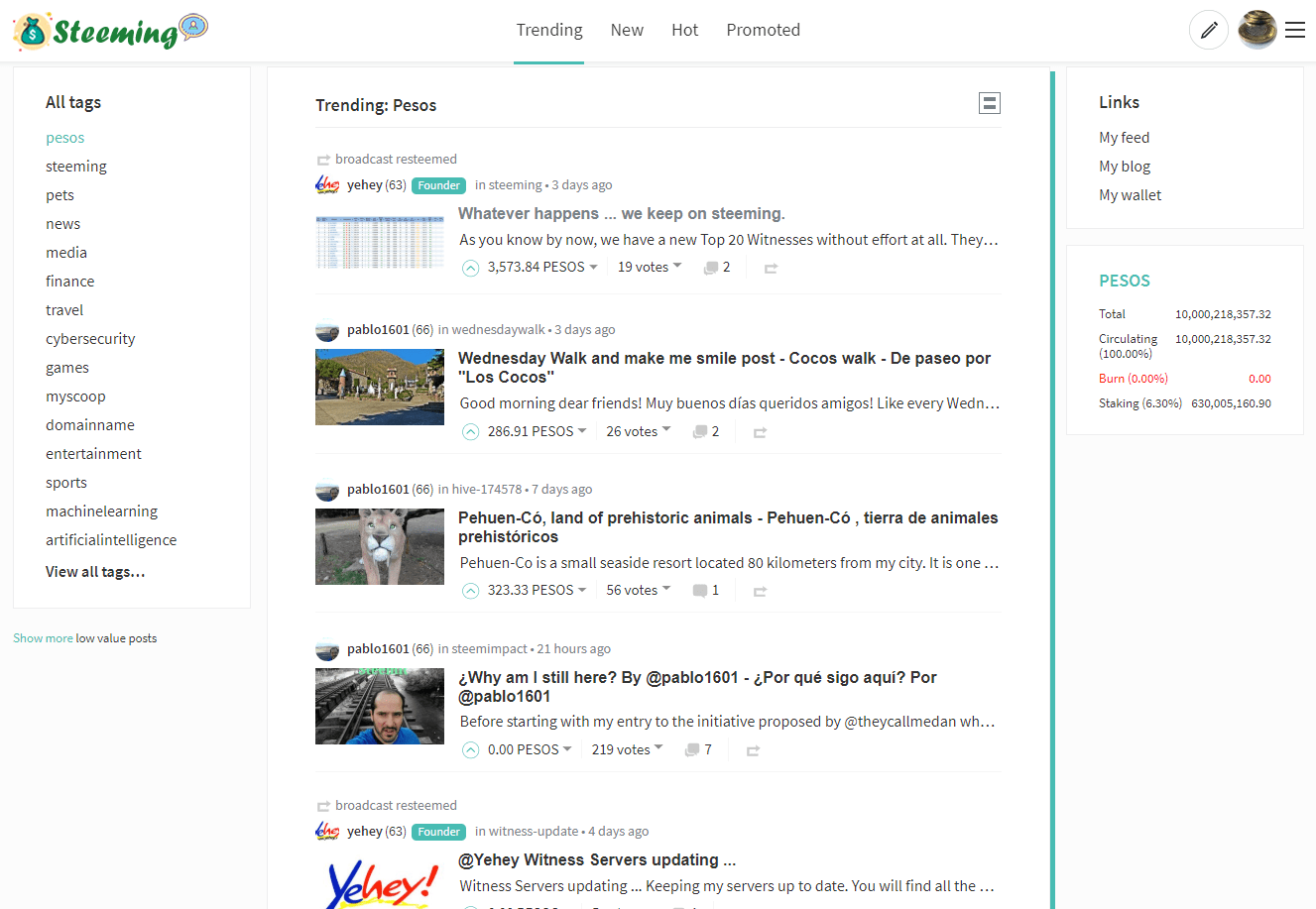This screenshot has width=1316, height=909.
Task: Click yehey avatar on 'Whatever happens' post
Action: [327, 185]
